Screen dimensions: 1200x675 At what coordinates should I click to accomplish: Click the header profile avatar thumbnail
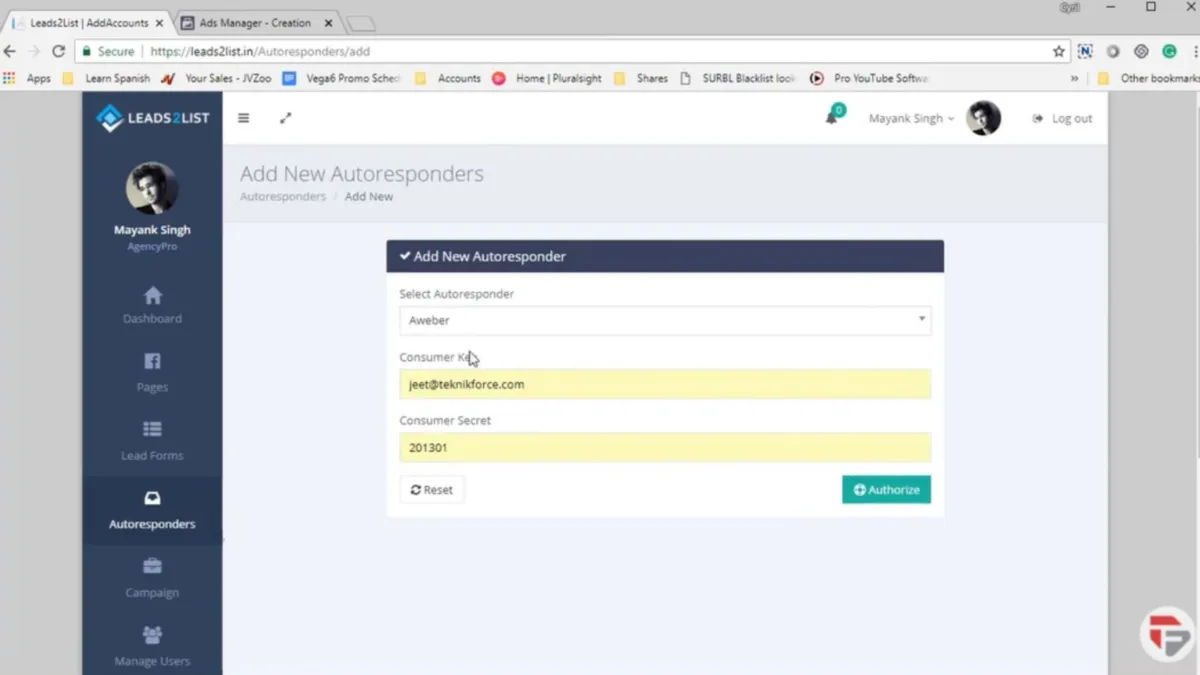coord(983,118)
